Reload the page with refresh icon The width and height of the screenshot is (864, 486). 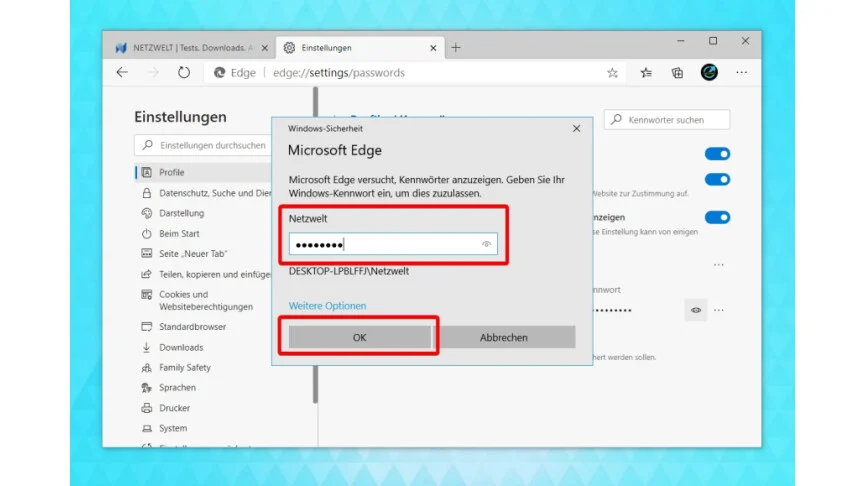[183, 72]
